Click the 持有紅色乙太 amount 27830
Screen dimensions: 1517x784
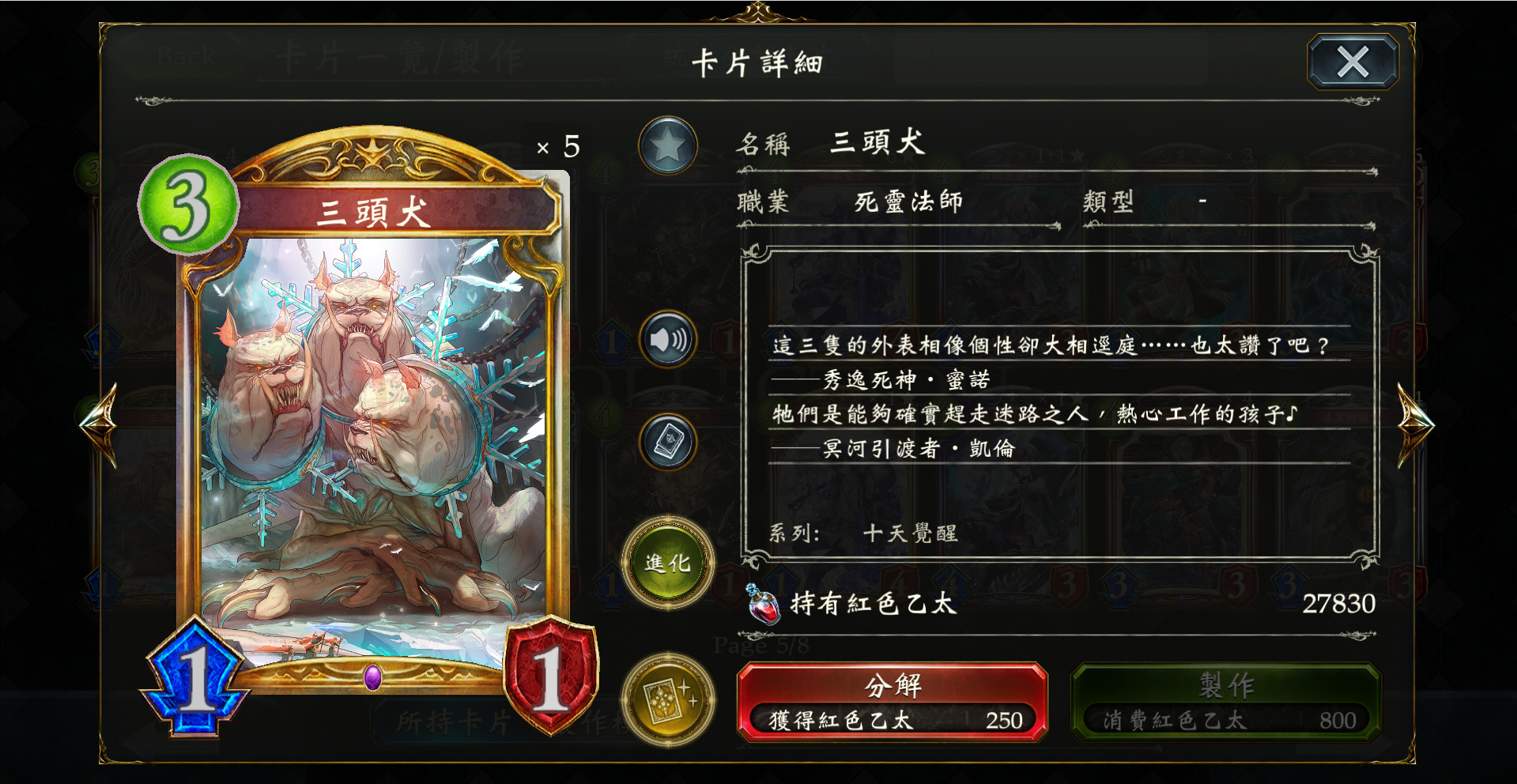coord(1338,604)
